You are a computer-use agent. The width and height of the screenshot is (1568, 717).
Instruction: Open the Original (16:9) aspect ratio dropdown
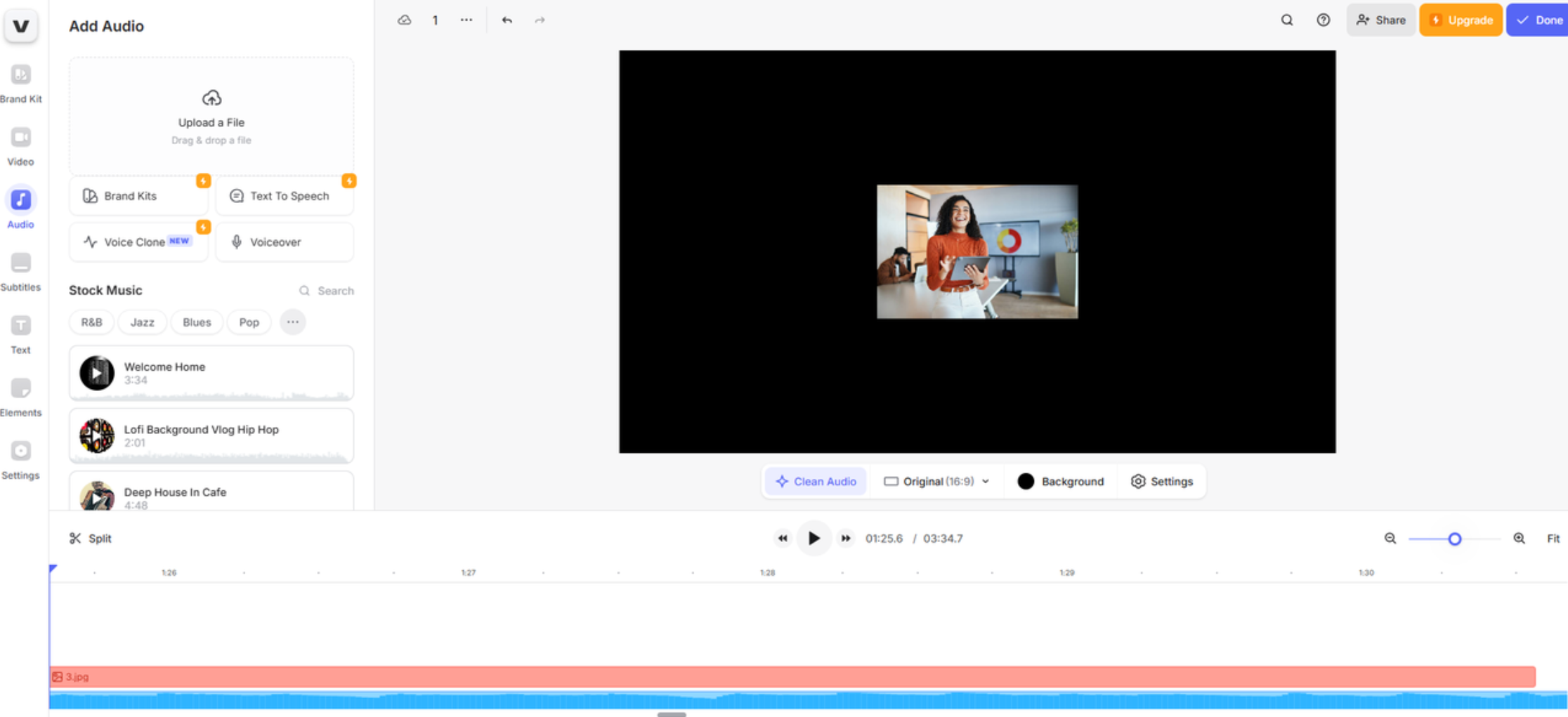pos(937,481)
